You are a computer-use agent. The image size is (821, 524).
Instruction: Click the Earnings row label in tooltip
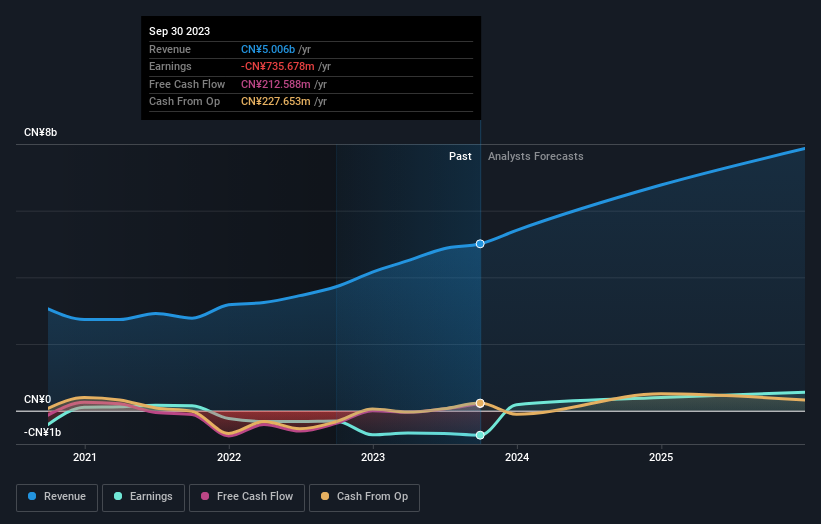170,66
